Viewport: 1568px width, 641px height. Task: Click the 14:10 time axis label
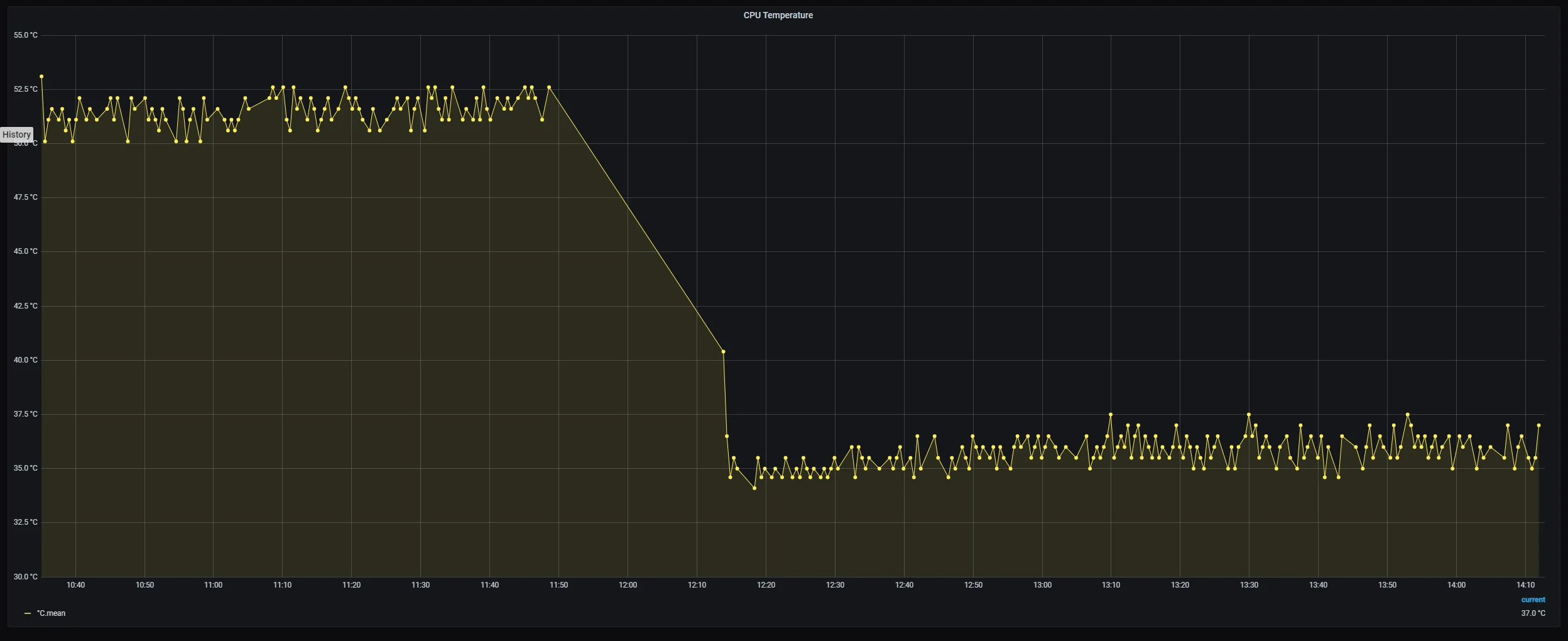point(1526,585)
